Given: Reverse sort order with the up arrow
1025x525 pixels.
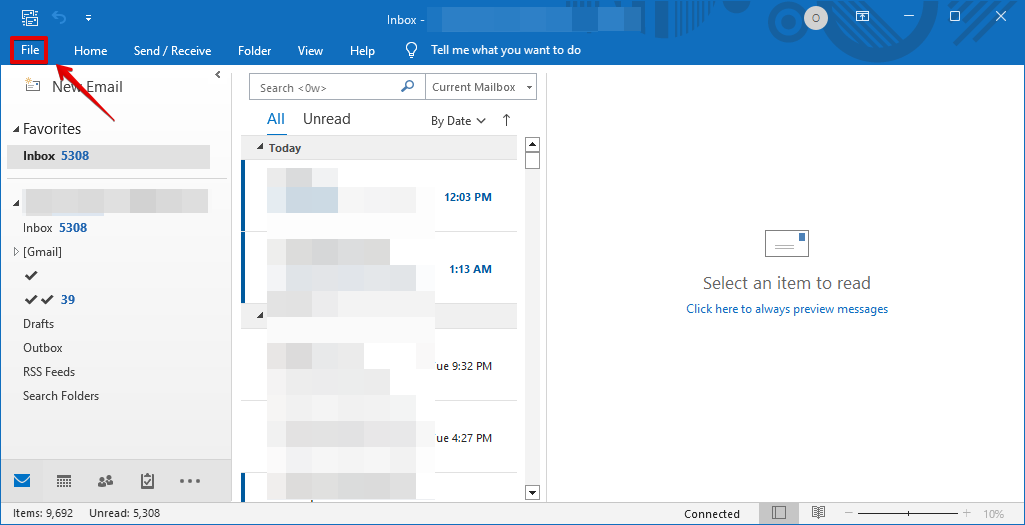Looking at the screenshot, I should (506, 120).
